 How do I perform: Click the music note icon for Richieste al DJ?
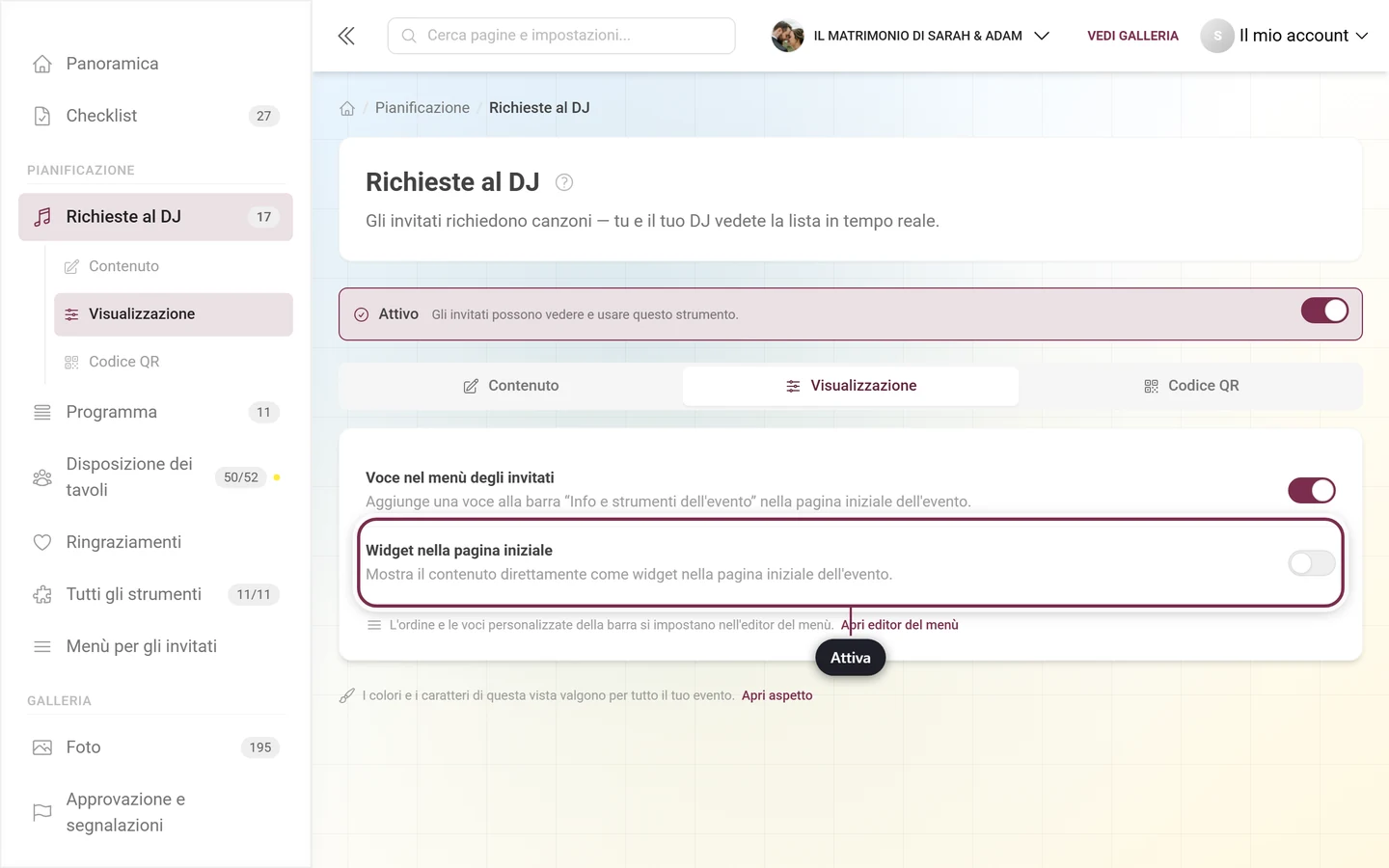pyautogui.click(x=42, y=217)
